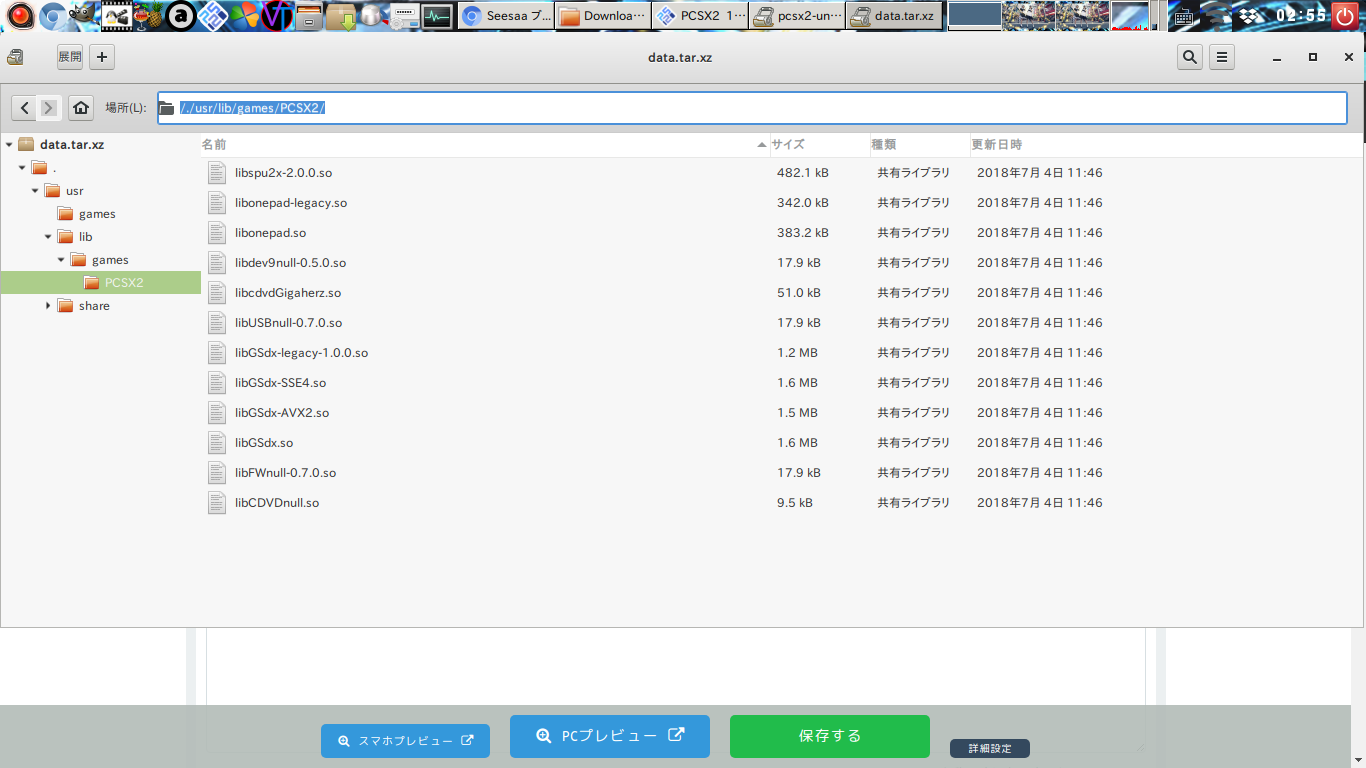Select the libCDVDnull.so file icon
This screenshot has width=1366, height=768.
[x=217, y=503]
